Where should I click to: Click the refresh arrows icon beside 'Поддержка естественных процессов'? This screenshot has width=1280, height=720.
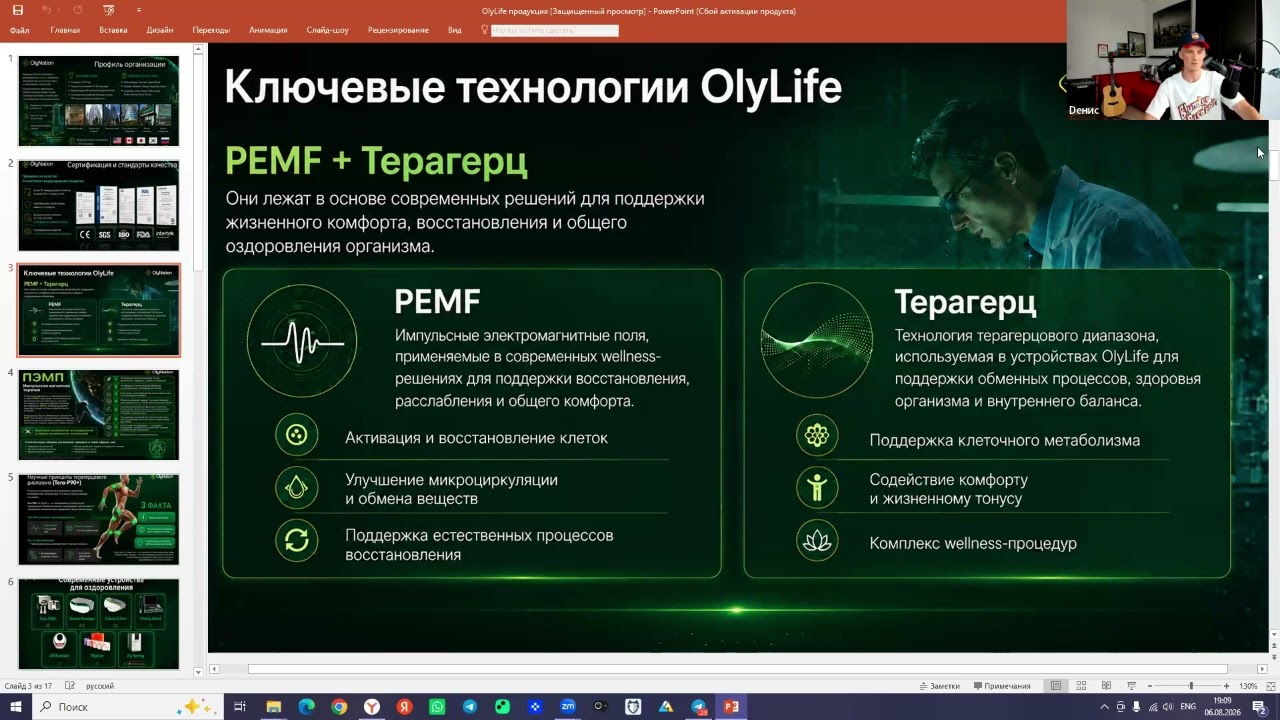click(296, 541)
